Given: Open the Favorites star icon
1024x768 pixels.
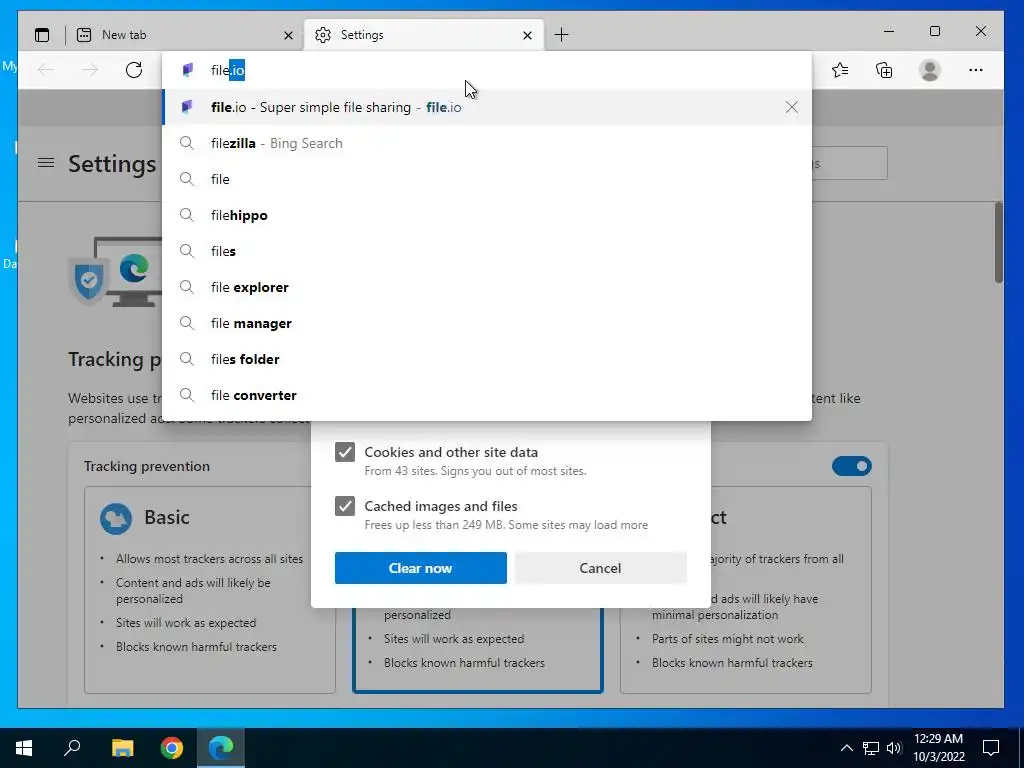Looking at the screenshot, I should tap(840, 70).
